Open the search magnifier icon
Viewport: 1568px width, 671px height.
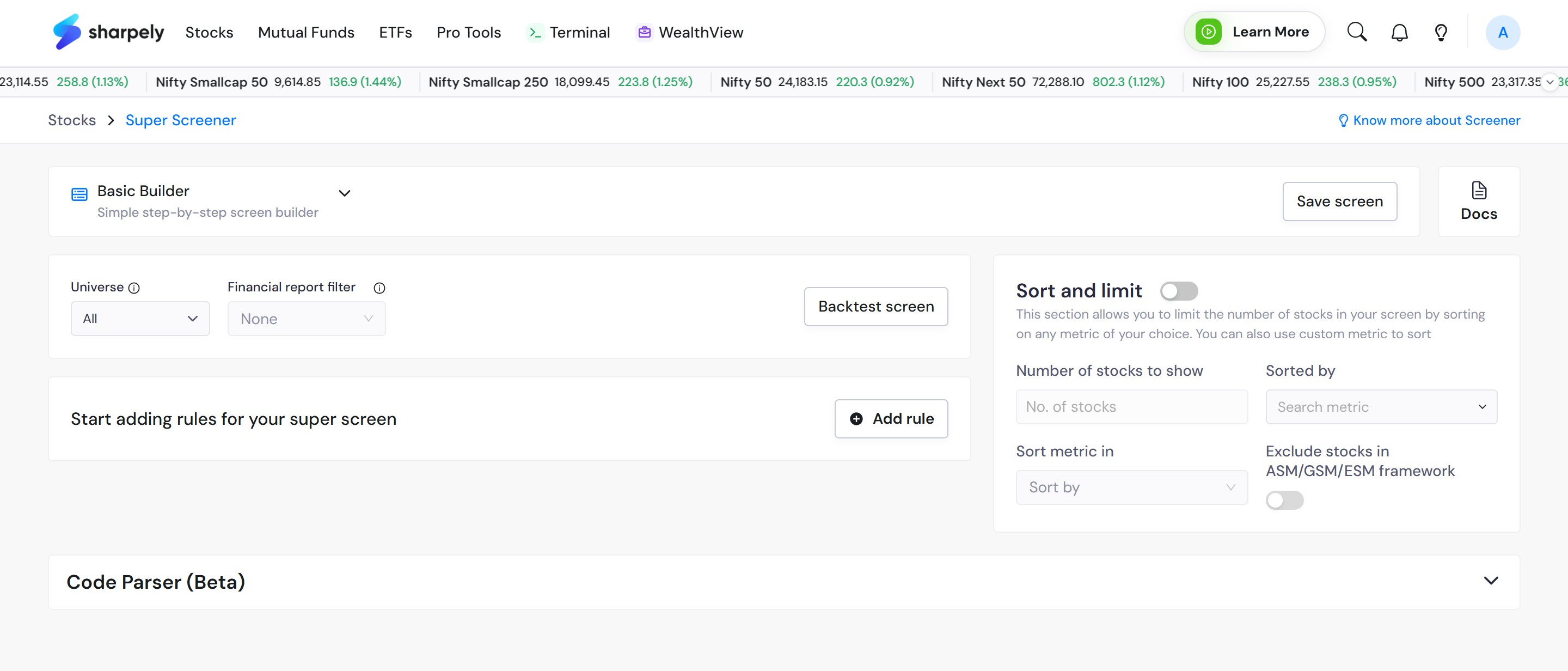point(1357,32)
